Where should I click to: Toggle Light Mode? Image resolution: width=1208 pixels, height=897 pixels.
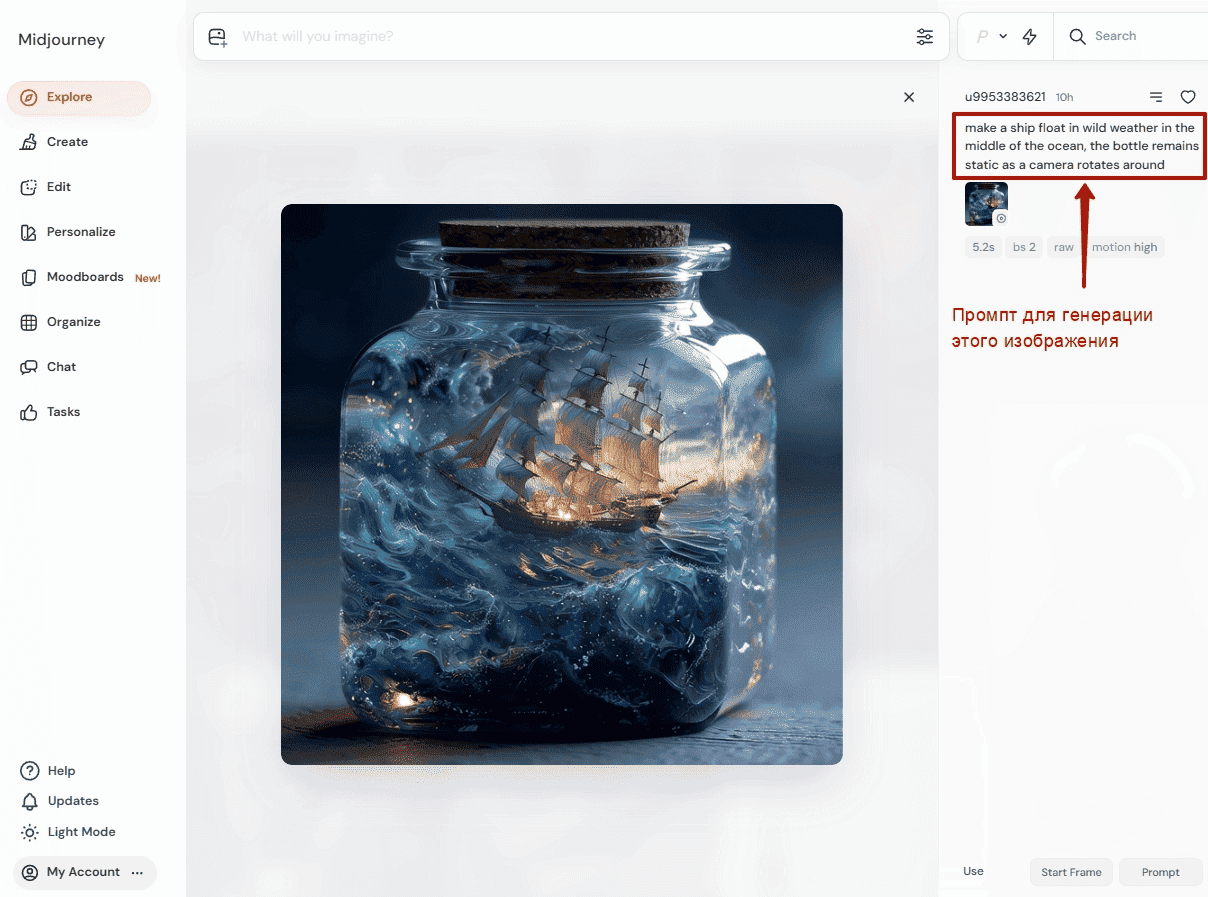click(x=69, y=832)
